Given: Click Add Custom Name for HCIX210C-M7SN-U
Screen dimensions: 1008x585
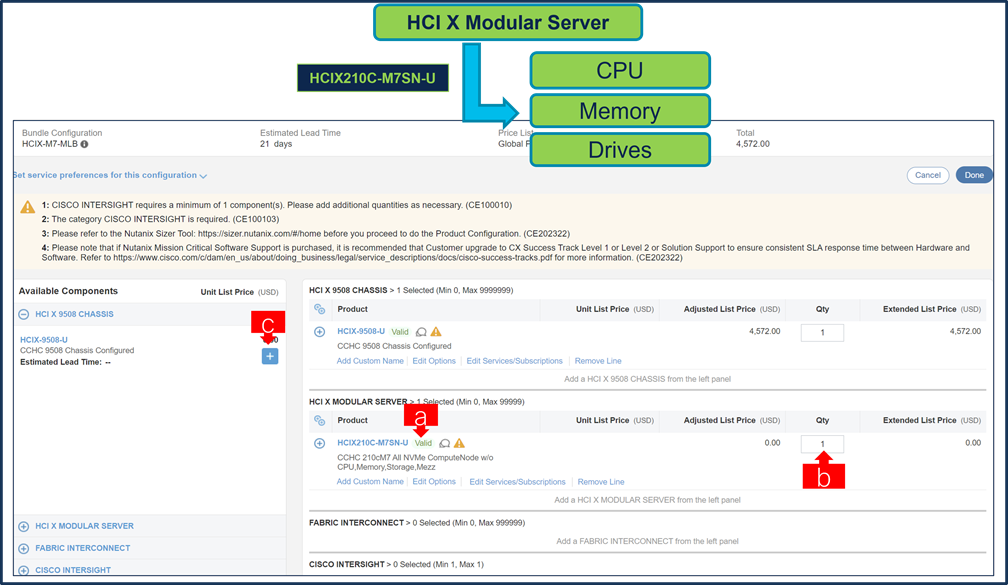Looking at the screenshot, I should coord(370,482).
